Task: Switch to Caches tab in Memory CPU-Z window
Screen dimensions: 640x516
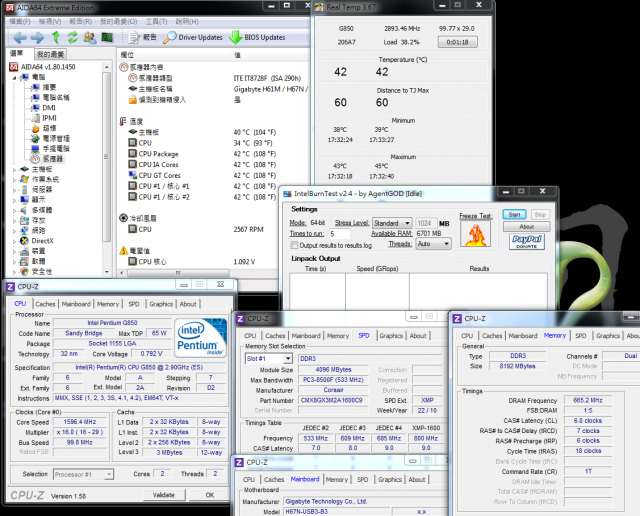Action: 492,336
